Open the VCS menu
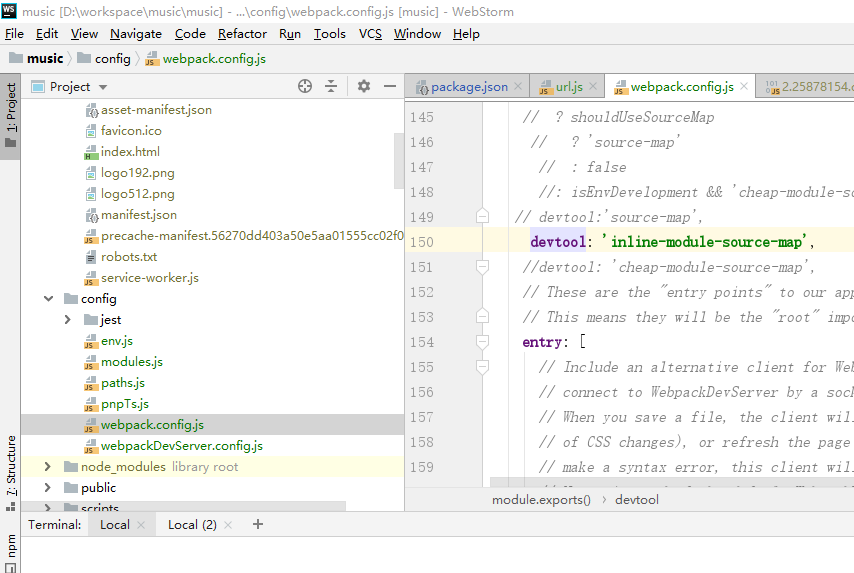The height and width of the screenshot is (573, 854). (370, 34)
